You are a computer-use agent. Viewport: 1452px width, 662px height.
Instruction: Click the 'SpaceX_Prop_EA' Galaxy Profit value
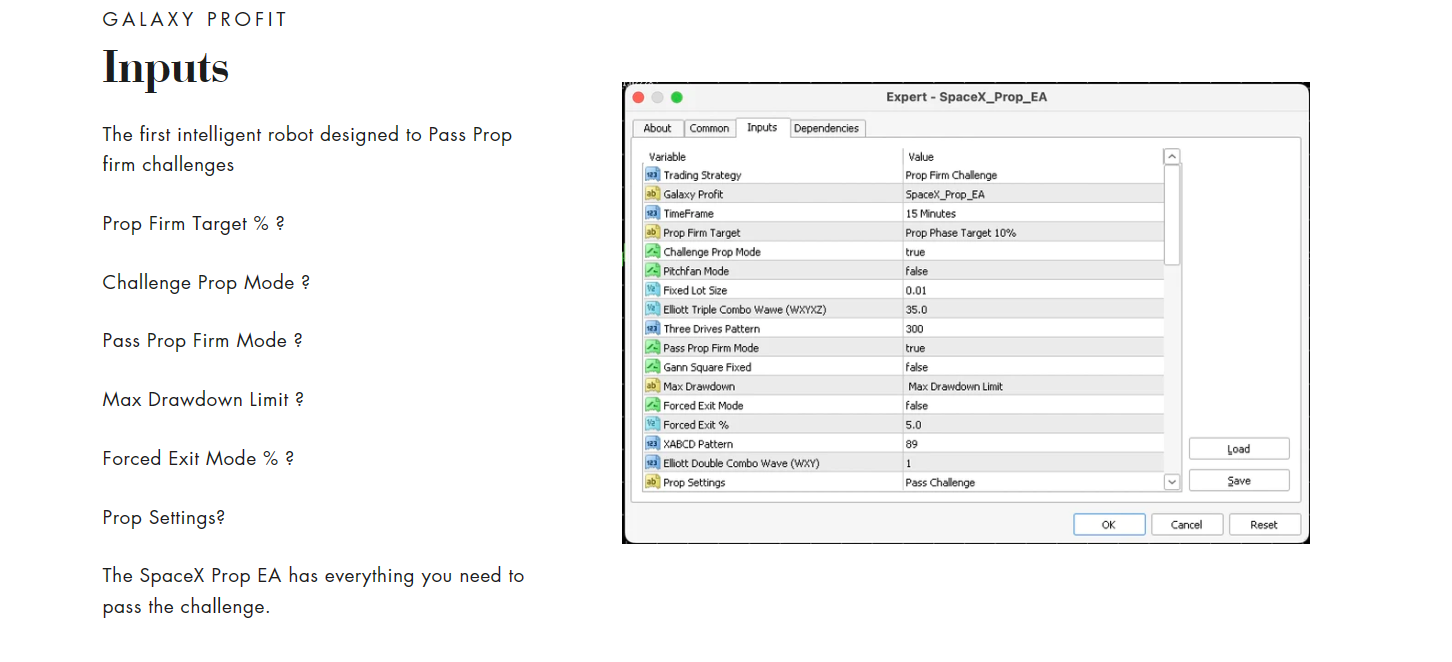(x=945, y=194)
